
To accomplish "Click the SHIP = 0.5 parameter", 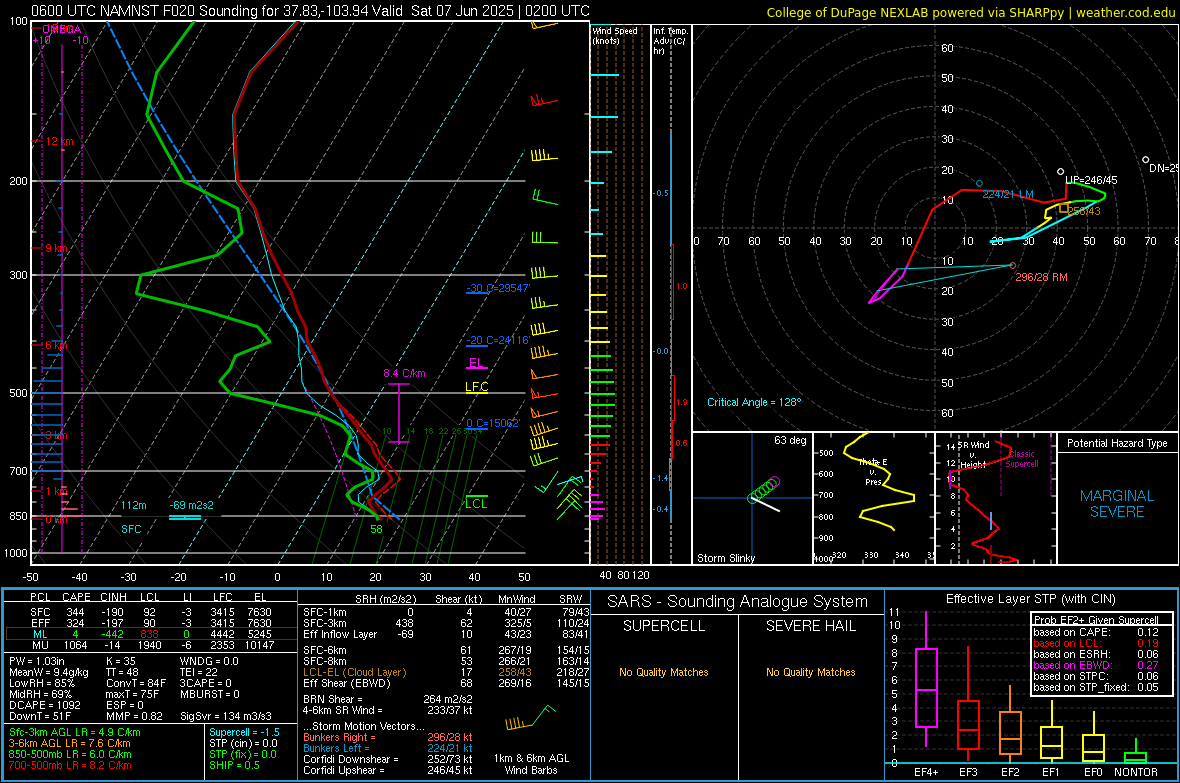I will tap(234, 765).
